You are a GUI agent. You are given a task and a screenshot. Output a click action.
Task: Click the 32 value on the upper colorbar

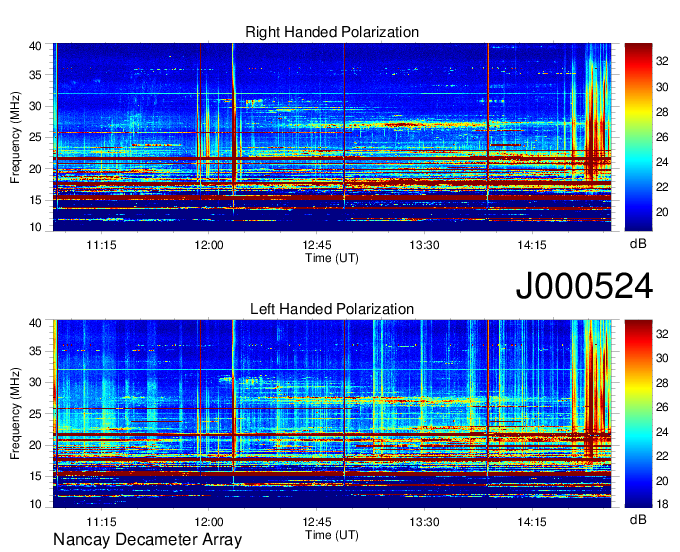(662, 62)
